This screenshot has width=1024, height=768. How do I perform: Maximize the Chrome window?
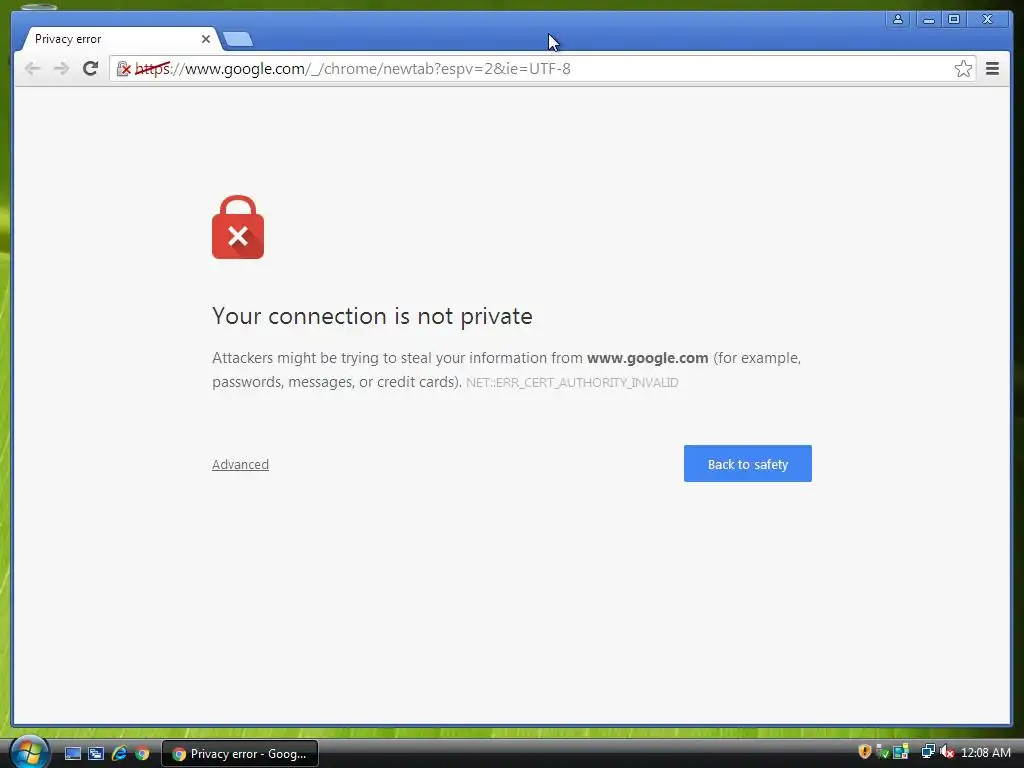coord(954,20)
